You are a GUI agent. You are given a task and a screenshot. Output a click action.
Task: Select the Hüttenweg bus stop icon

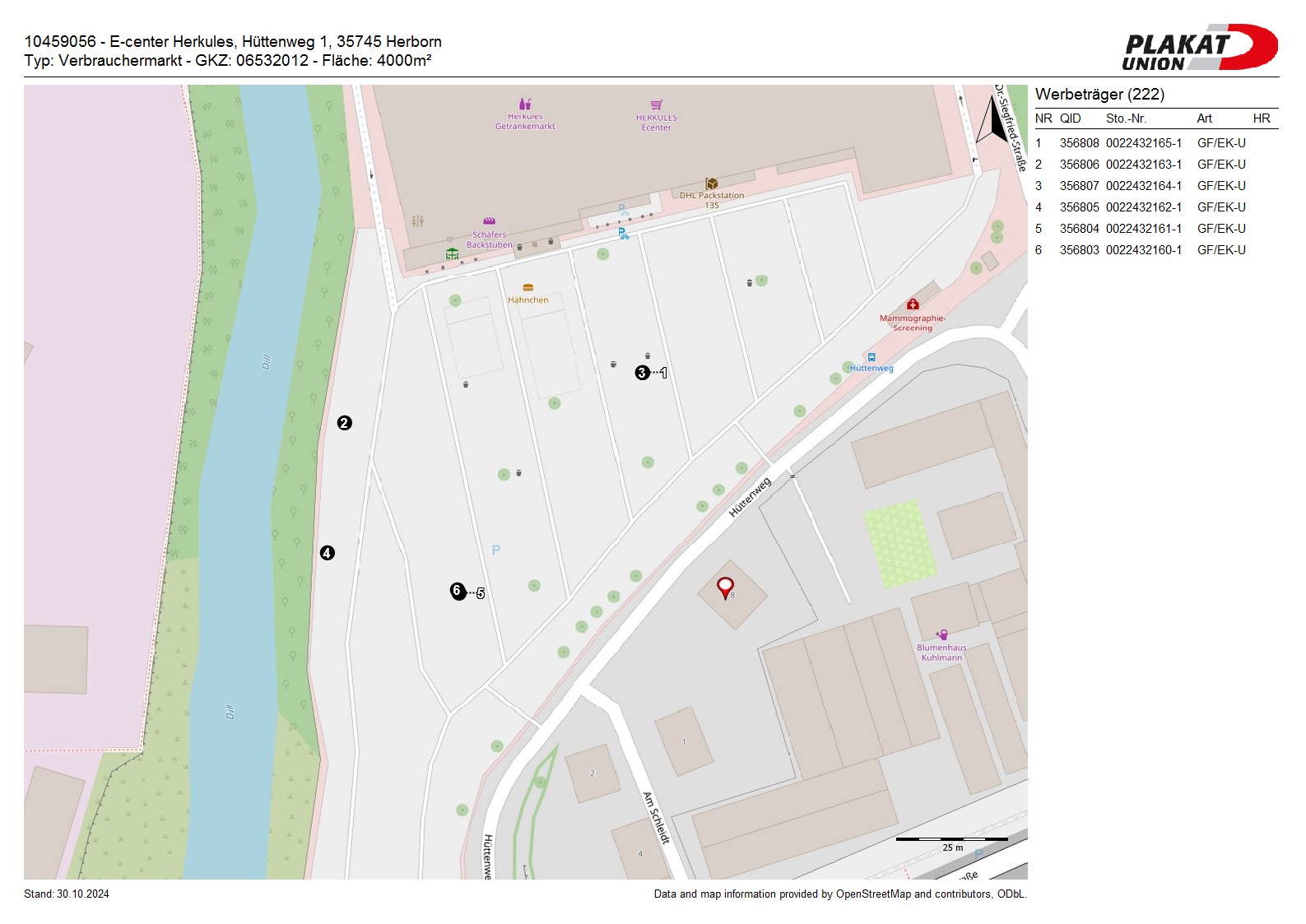(x=871, y=358)
